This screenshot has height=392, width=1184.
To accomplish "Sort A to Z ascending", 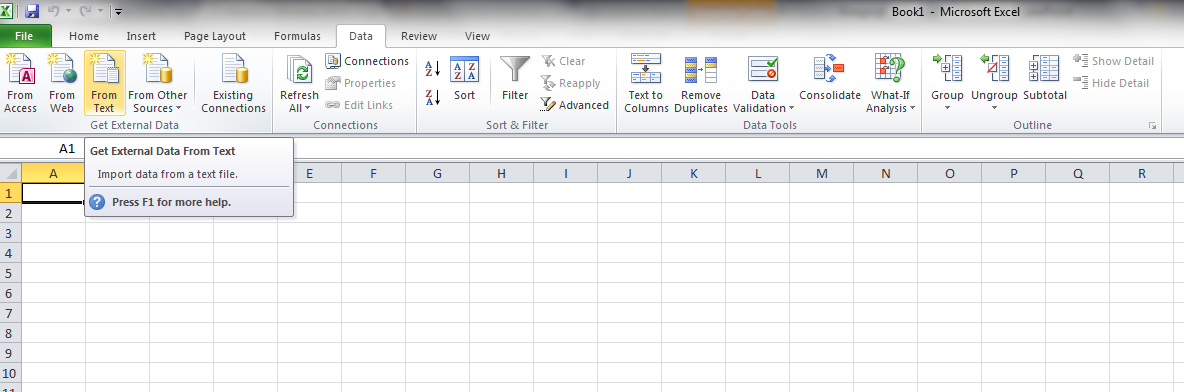I will click(433, 69).
